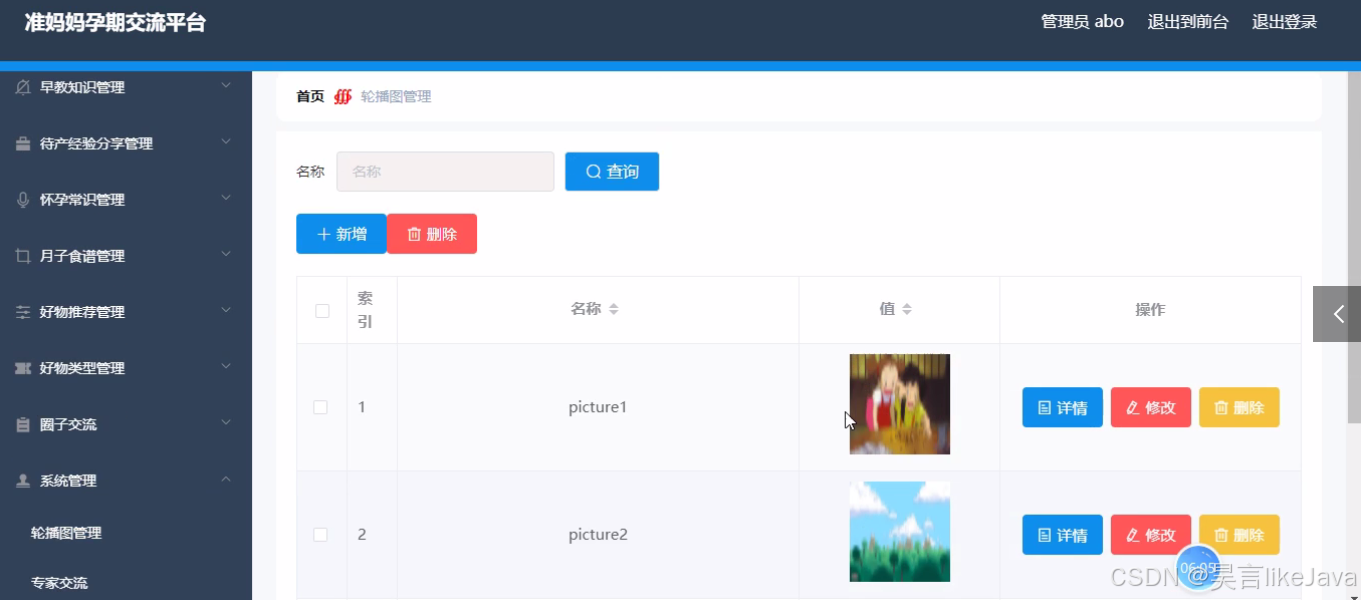The image size is (1361, 600).
Task: Click the vertical page scrollbar
Action: point(1354,247)
